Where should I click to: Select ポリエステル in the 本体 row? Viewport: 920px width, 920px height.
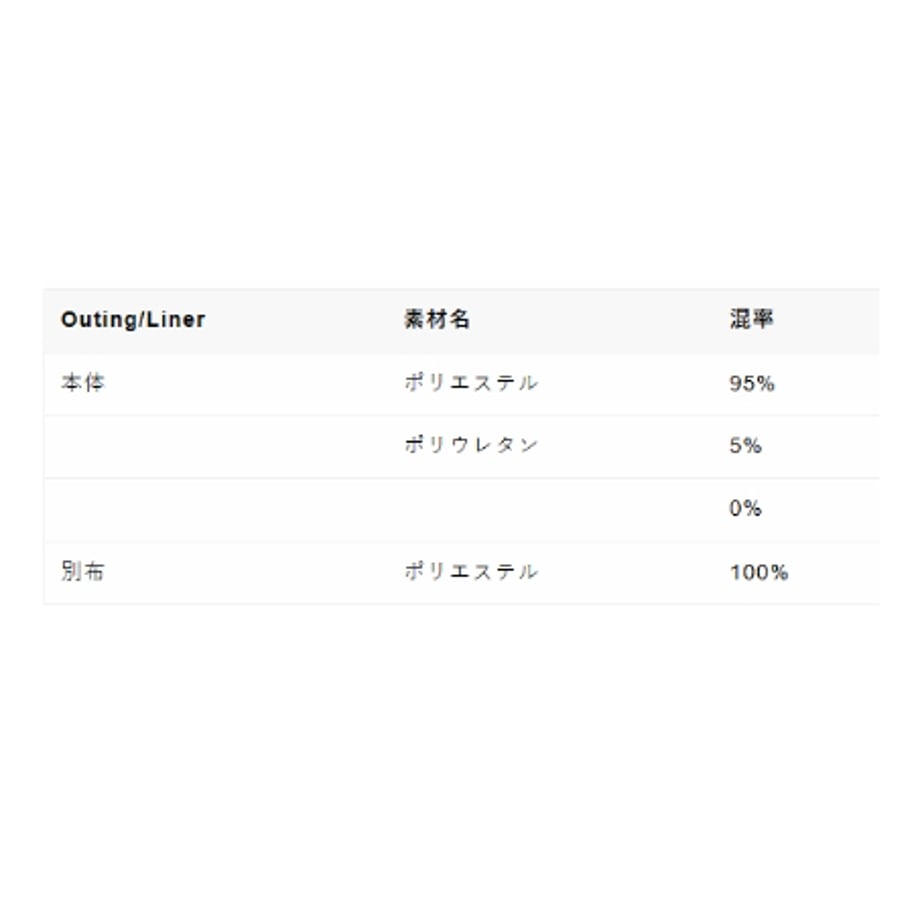[471, 383]
